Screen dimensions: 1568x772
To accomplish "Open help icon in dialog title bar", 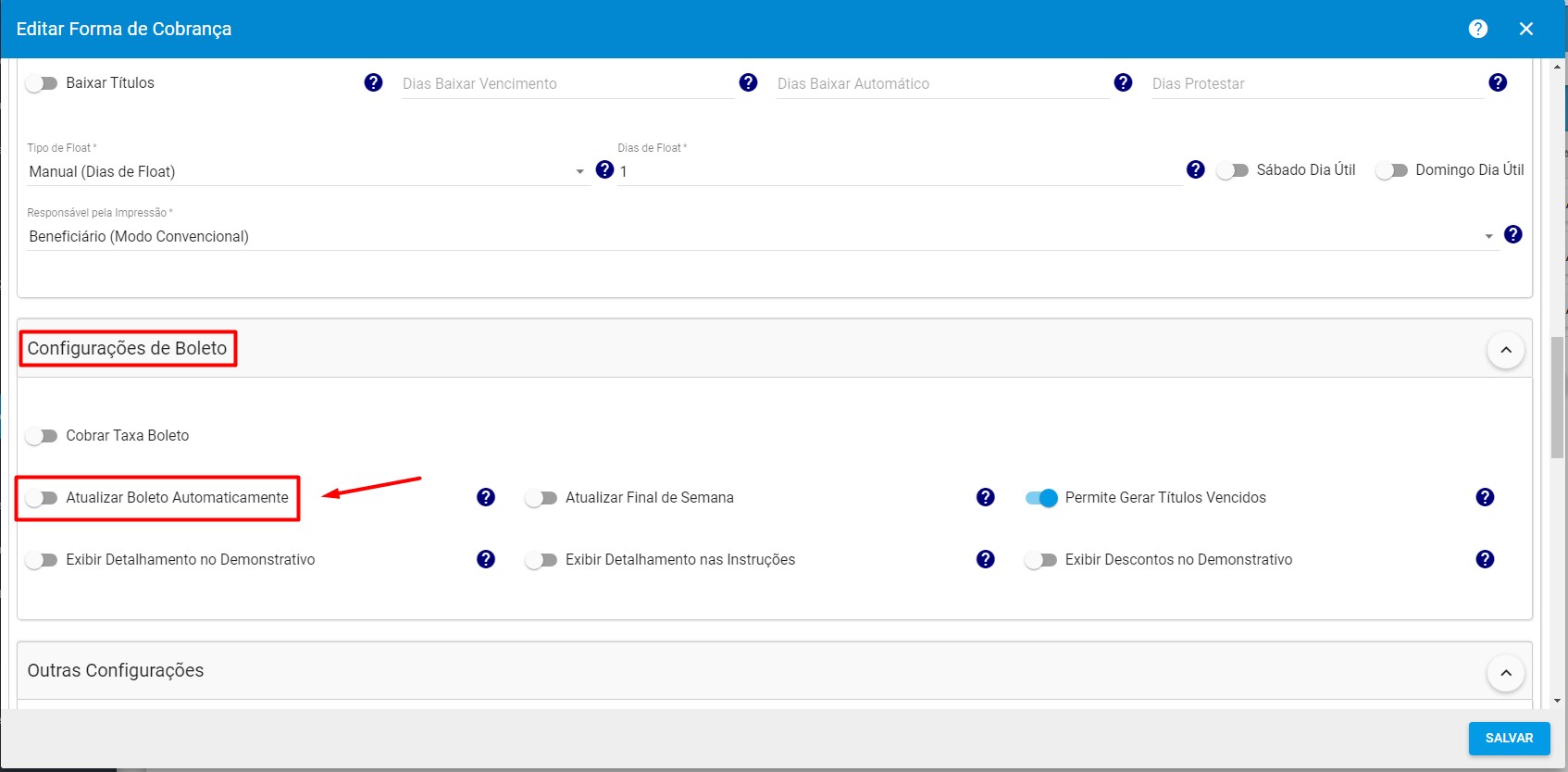I will coord(1478,29).
